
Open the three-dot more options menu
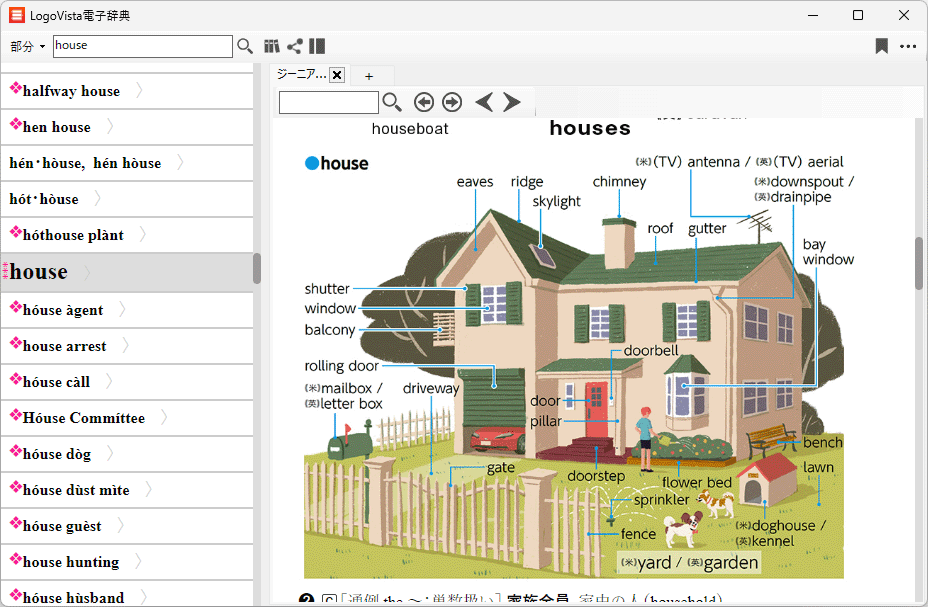point(907,46)
